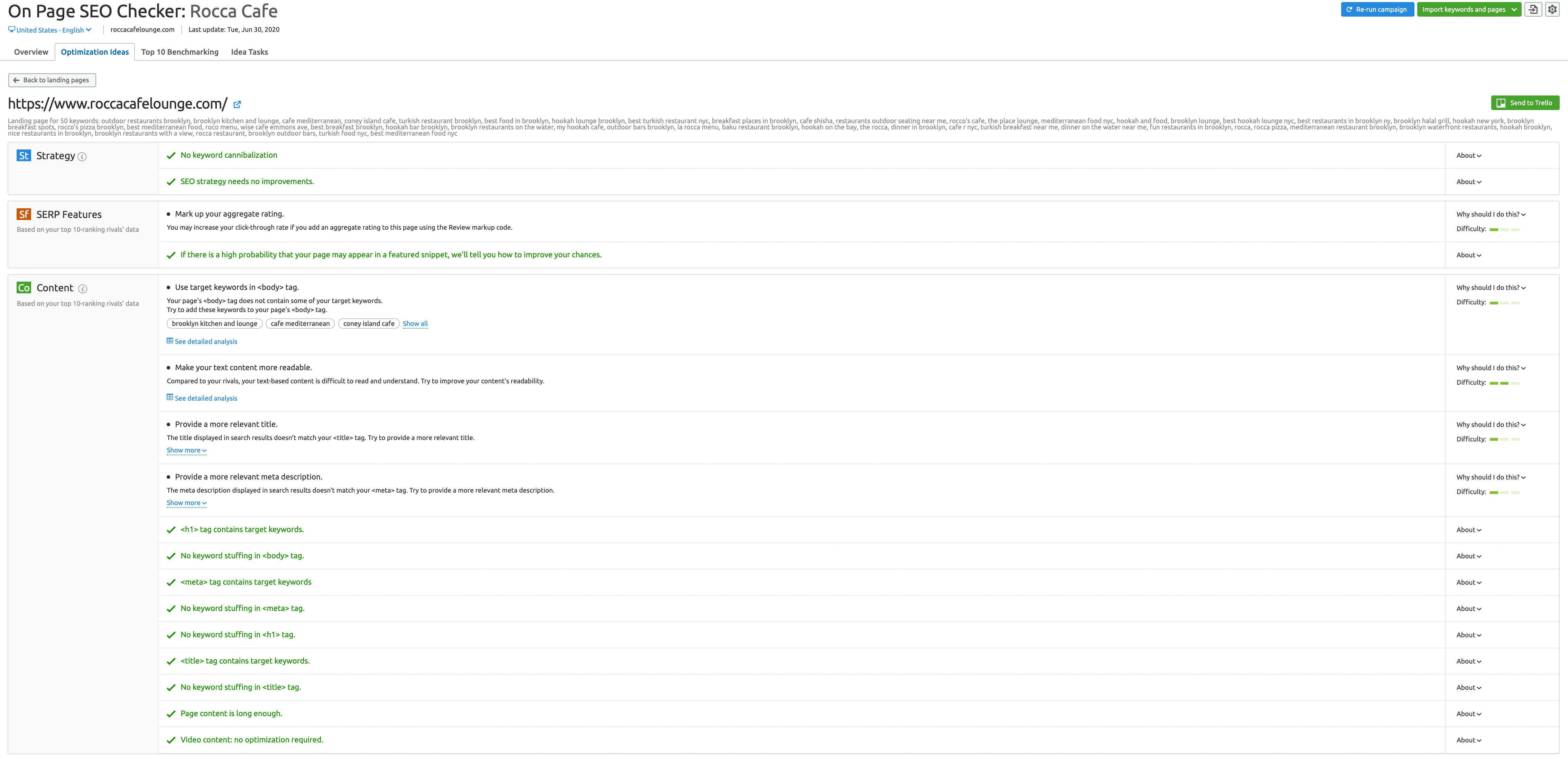
Task: Click roccacafelounge.com domain text in header
Action: tap(142, 30)
